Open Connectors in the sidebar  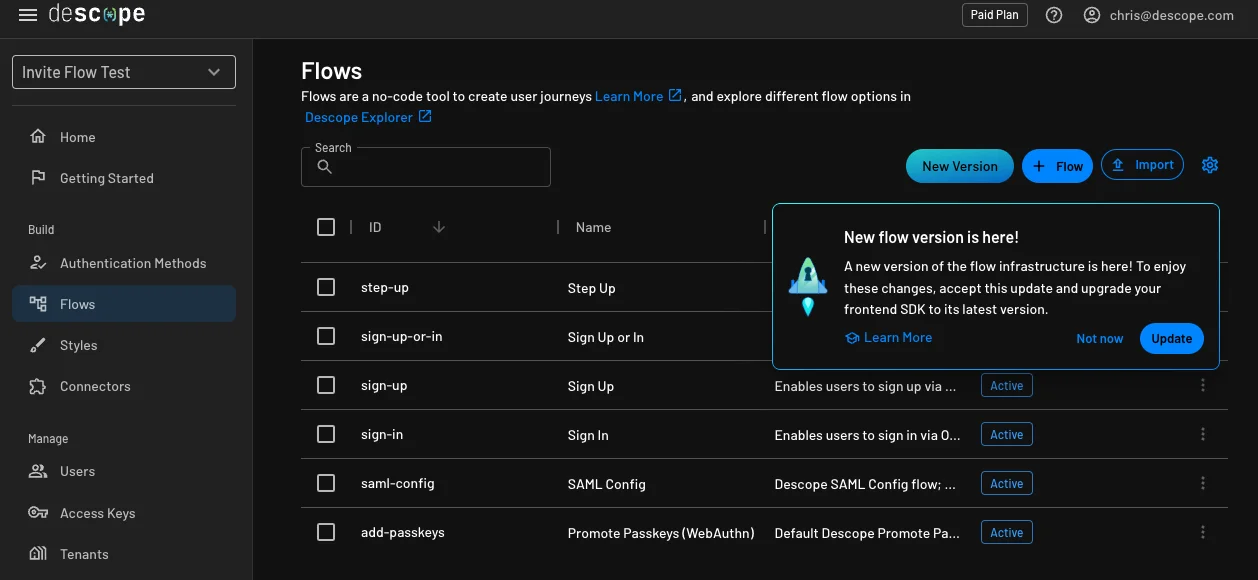(124, 386)
